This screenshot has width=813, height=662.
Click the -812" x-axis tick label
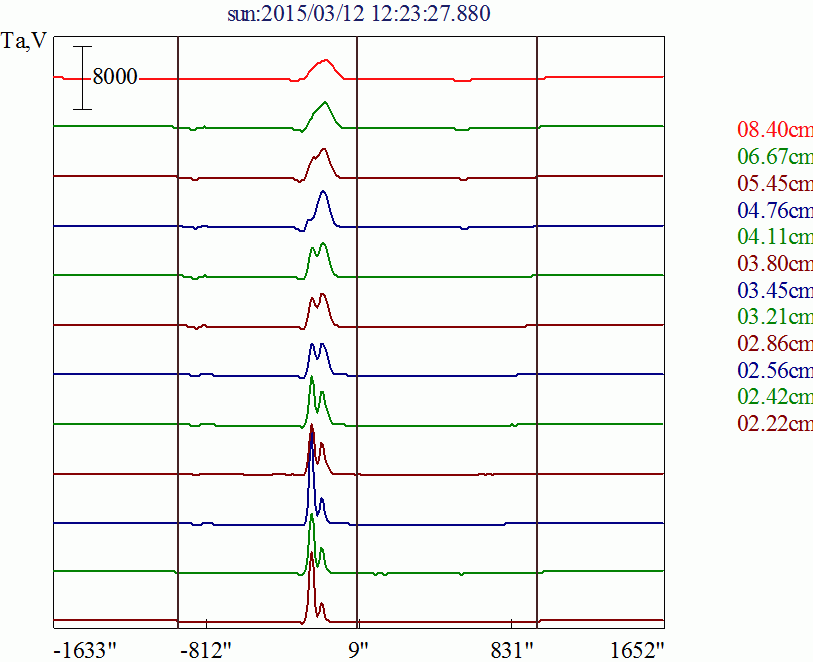(206, 651)
